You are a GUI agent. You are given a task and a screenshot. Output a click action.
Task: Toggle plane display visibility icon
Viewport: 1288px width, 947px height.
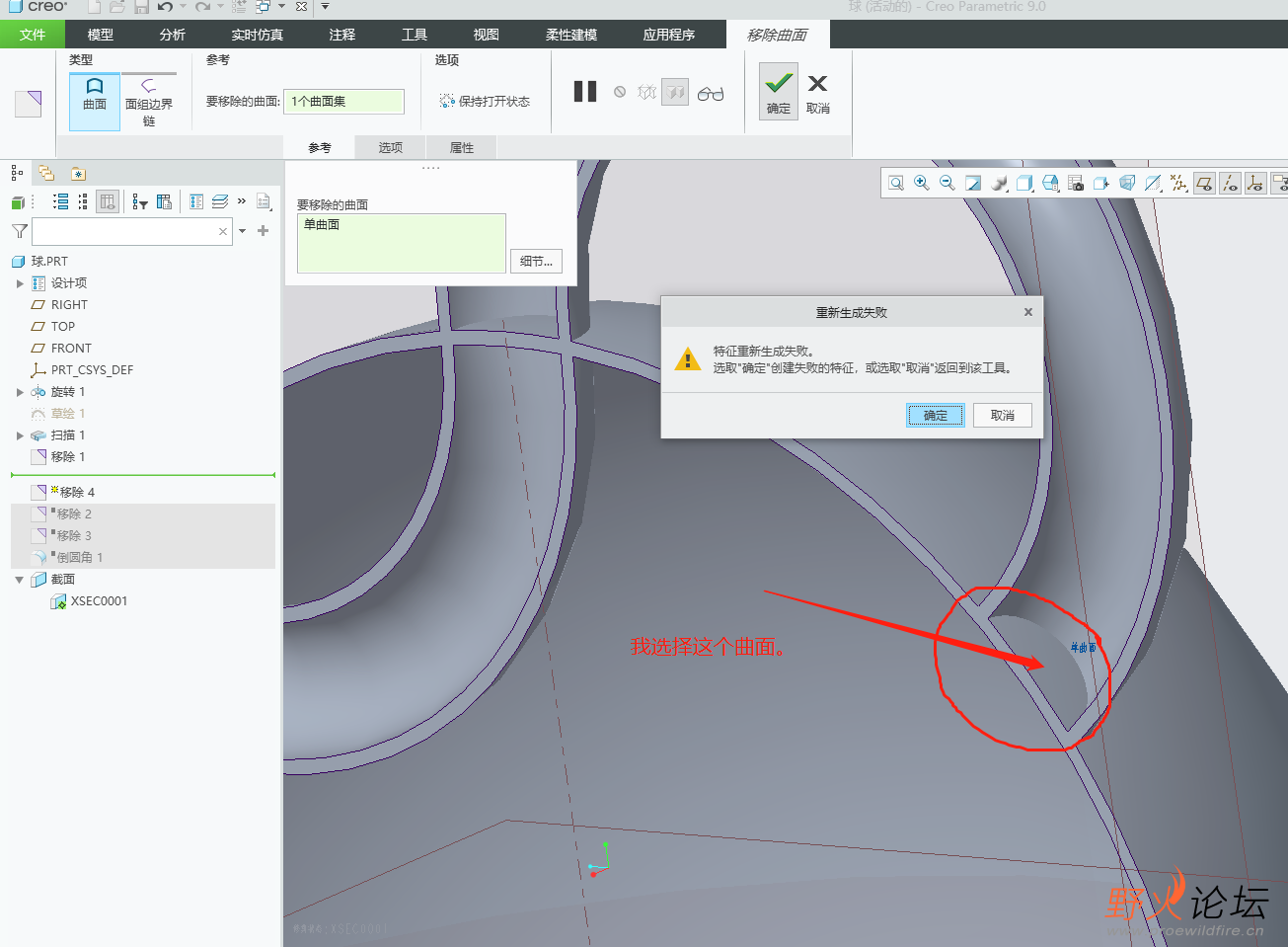(x=1204, y=183)
